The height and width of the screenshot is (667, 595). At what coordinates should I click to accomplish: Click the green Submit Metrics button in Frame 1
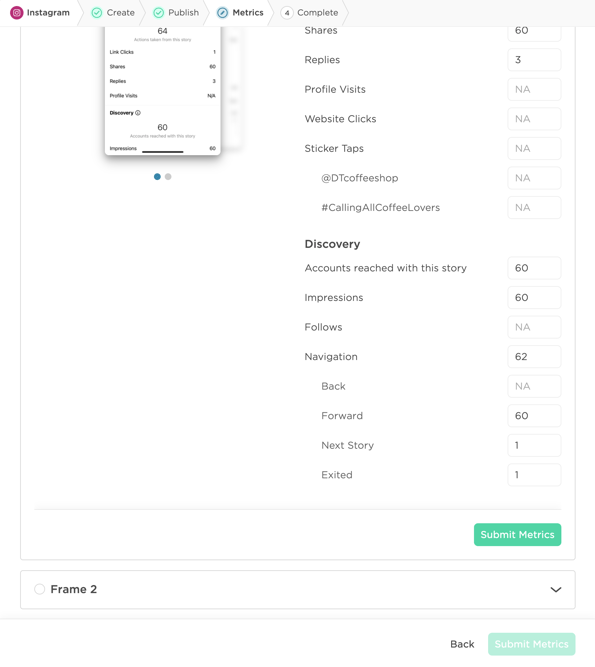point(518,535)
